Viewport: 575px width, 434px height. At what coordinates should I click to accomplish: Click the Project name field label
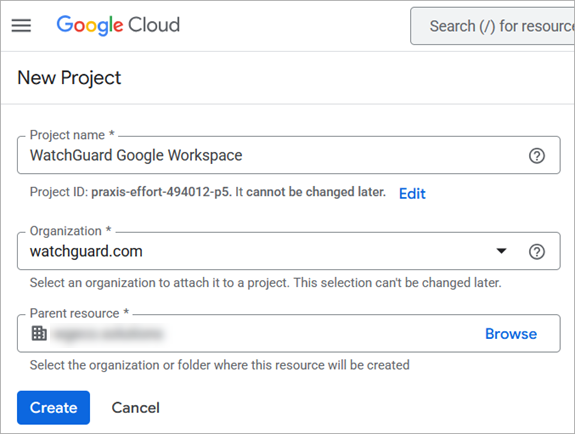coord(72,135)
